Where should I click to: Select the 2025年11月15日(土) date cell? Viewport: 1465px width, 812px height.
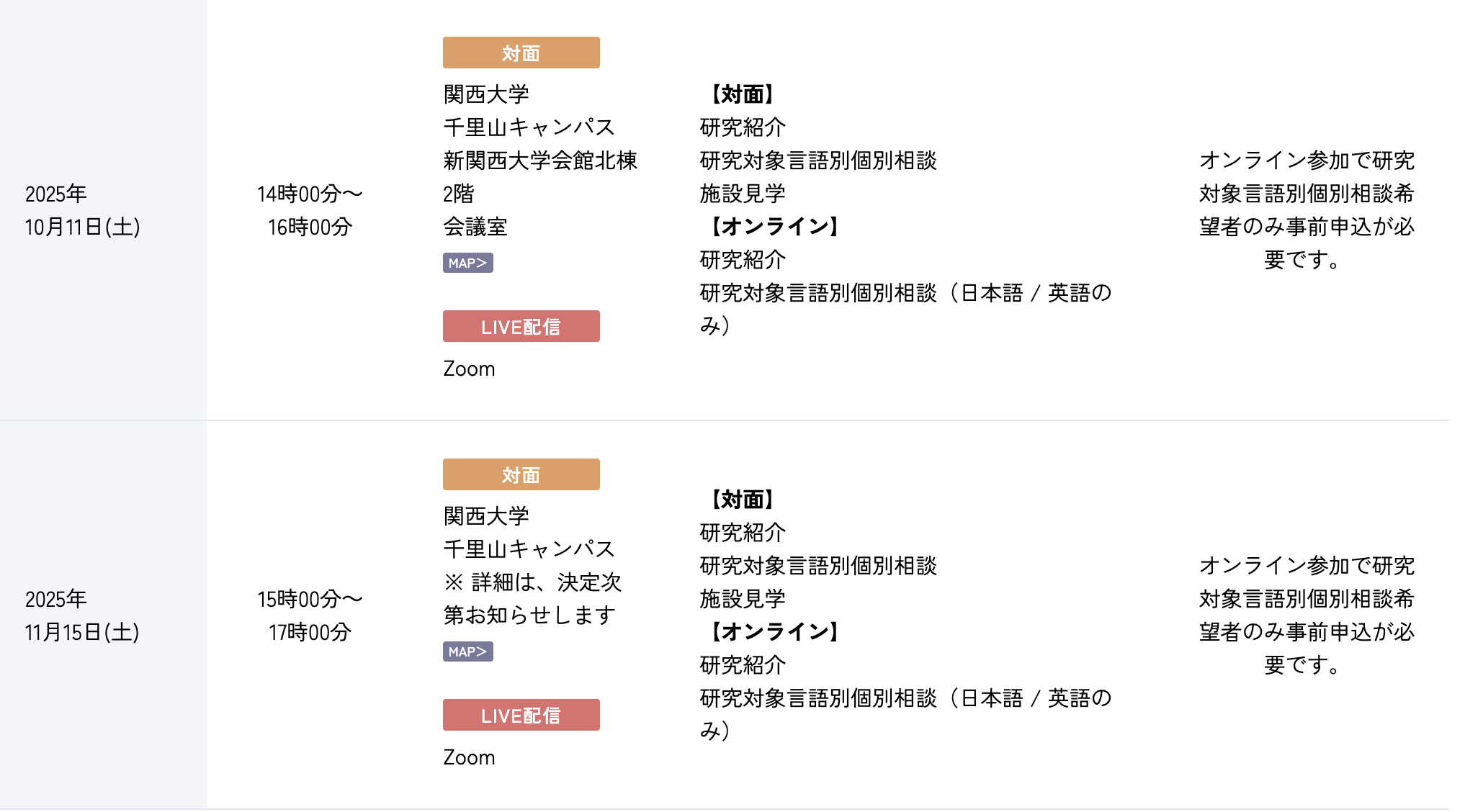click(x=82, y=615)
